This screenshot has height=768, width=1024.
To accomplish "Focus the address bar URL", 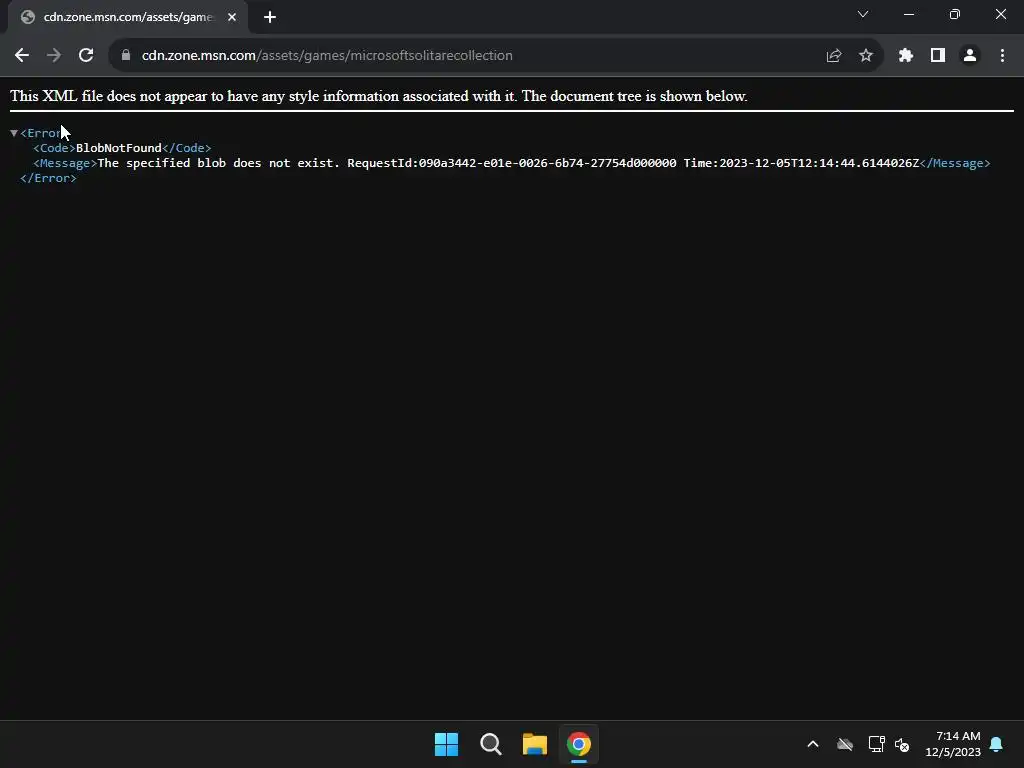I will point(327,56).
